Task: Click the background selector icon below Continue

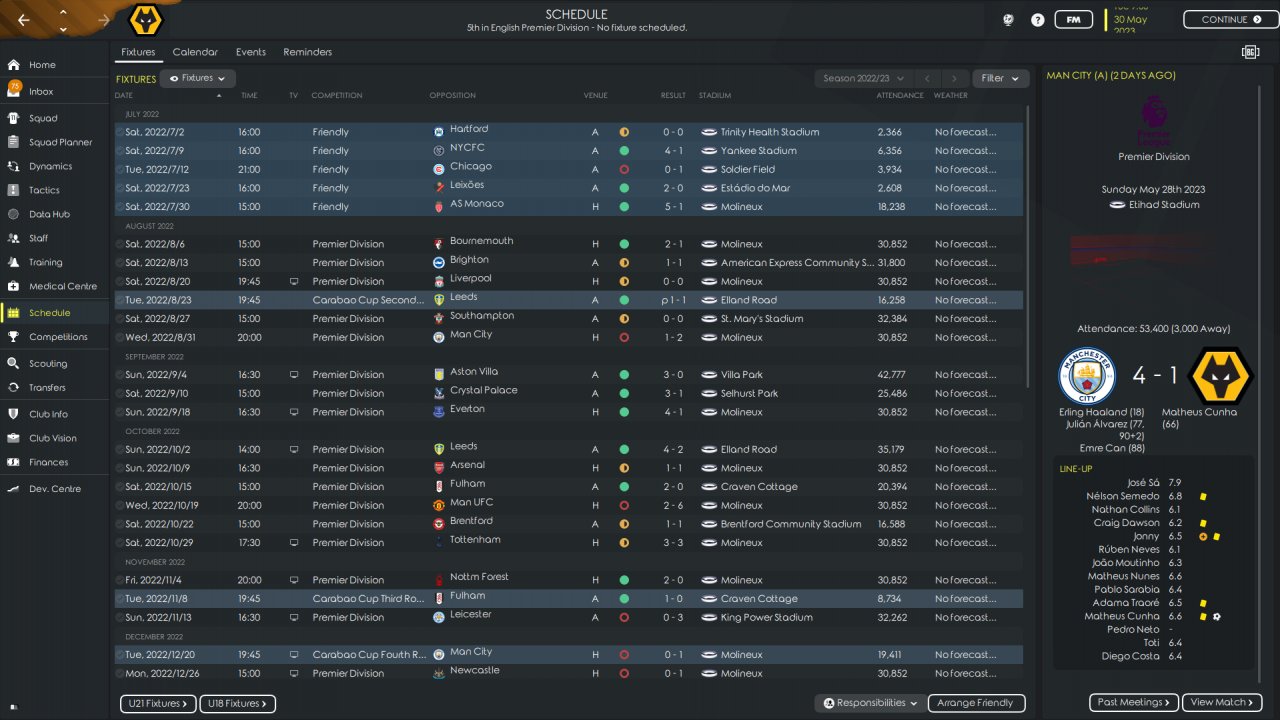Action: point(1250,52)
